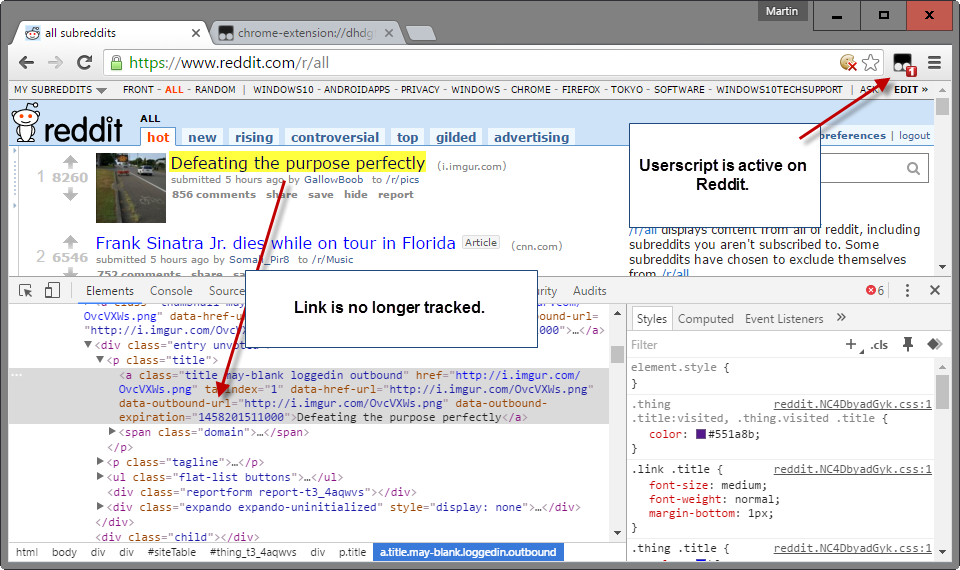Open the MY SUBREDDITS dropdown
The image size is (960, 570).
[60, 90]
